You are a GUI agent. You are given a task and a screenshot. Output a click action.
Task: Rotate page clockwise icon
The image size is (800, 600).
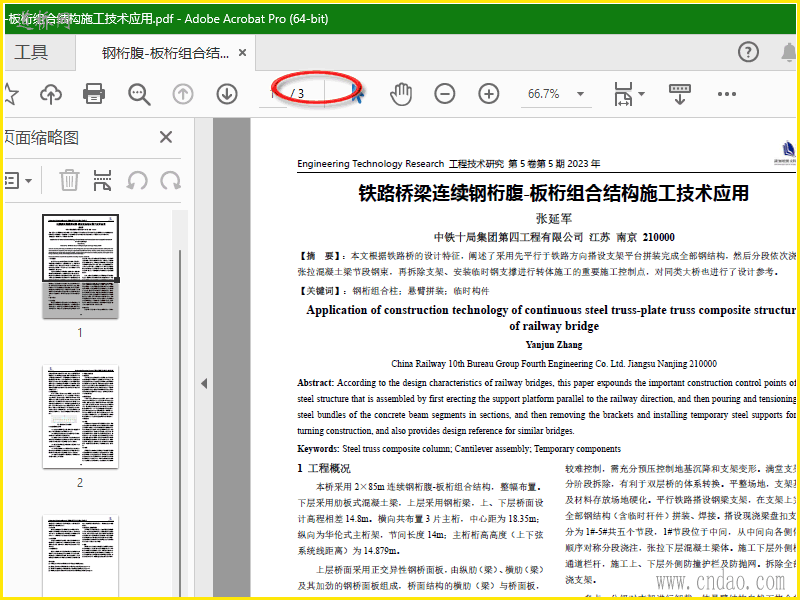pyautogui.click(x=170, y=181)
